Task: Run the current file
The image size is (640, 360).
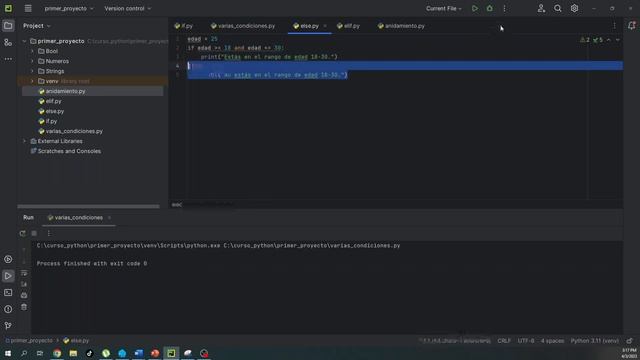Action: pyautogui.click(x=475, y=8)
